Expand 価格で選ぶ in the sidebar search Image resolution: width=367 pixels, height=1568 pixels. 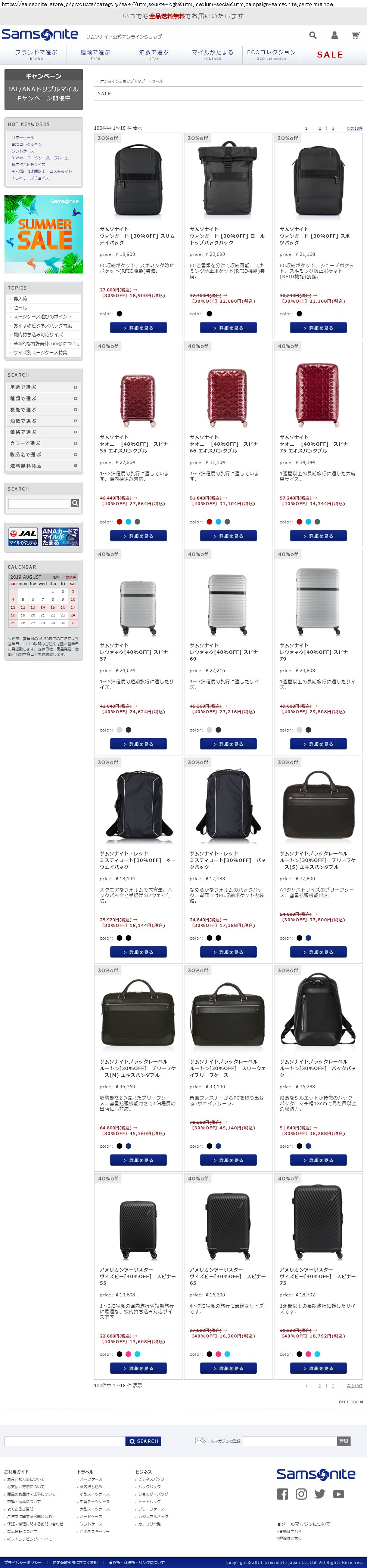point(44,432)
